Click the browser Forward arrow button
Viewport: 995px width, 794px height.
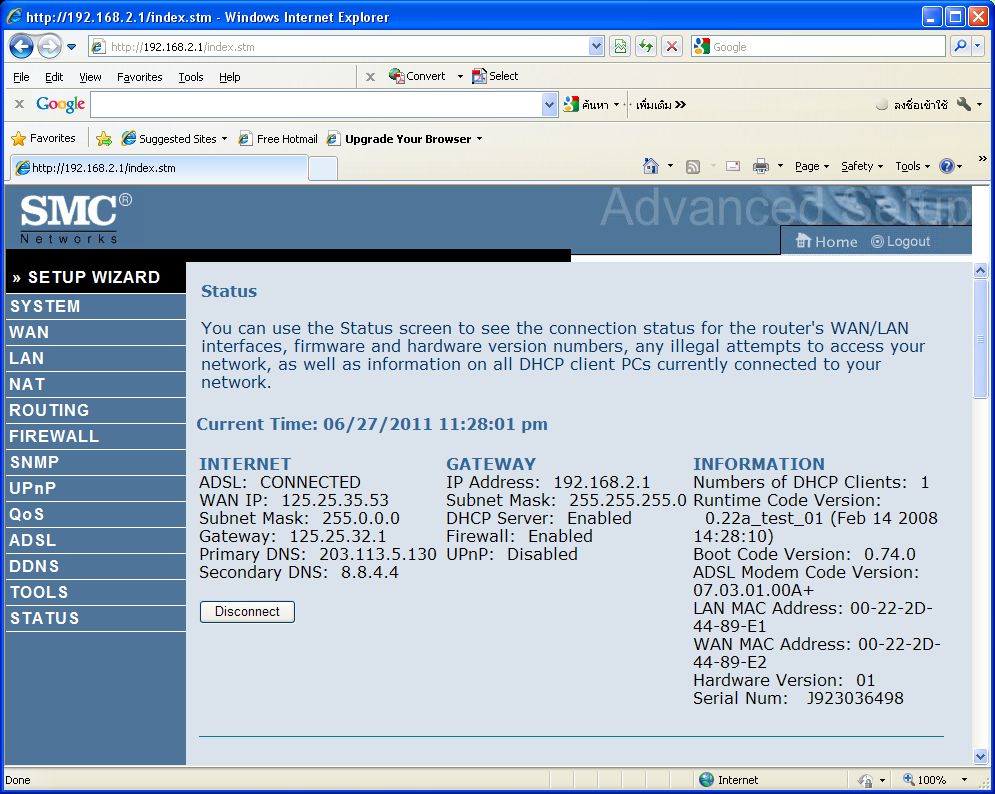pyautogui.click(x=49, y=46)
